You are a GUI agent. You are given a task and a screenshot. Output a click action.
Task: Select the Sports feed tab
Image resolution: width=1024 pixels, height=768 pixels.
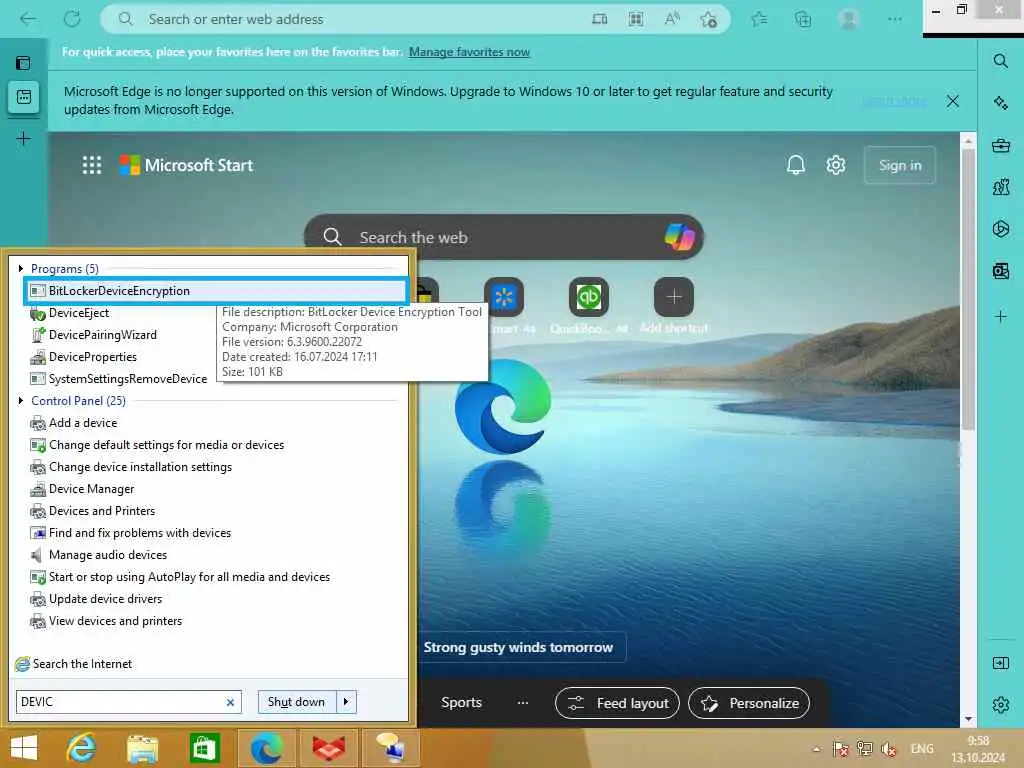[x=461, y=703]
